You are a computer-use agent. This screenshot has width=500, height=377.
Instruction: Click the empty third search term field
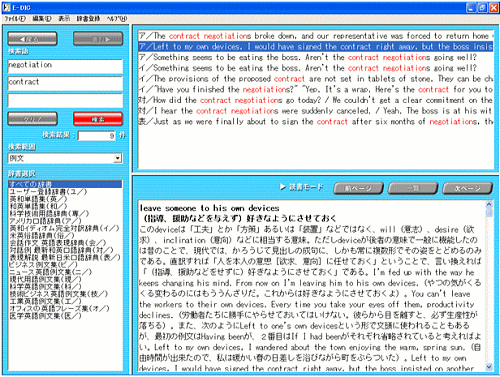click(x=65, y=101)
